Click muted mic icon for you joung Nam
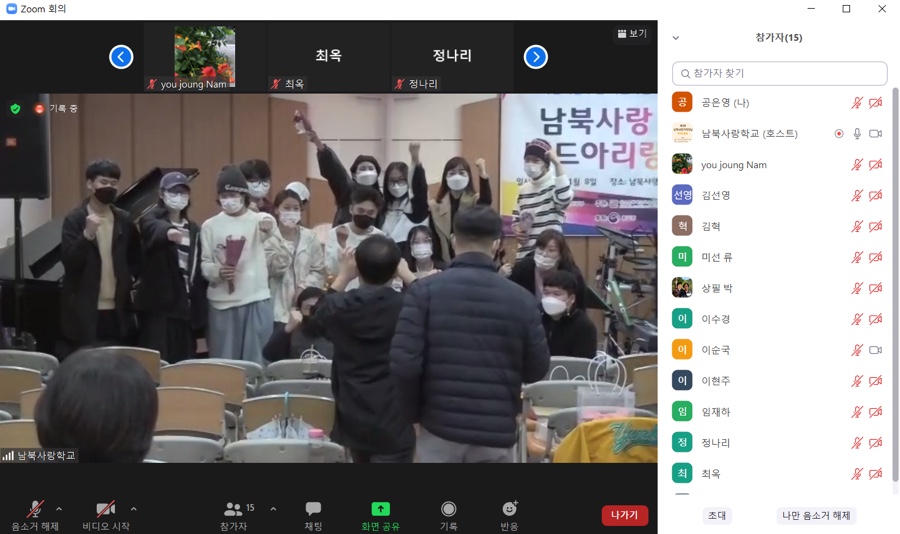Viewport: 900px width, 534px height. coord(856,165)
